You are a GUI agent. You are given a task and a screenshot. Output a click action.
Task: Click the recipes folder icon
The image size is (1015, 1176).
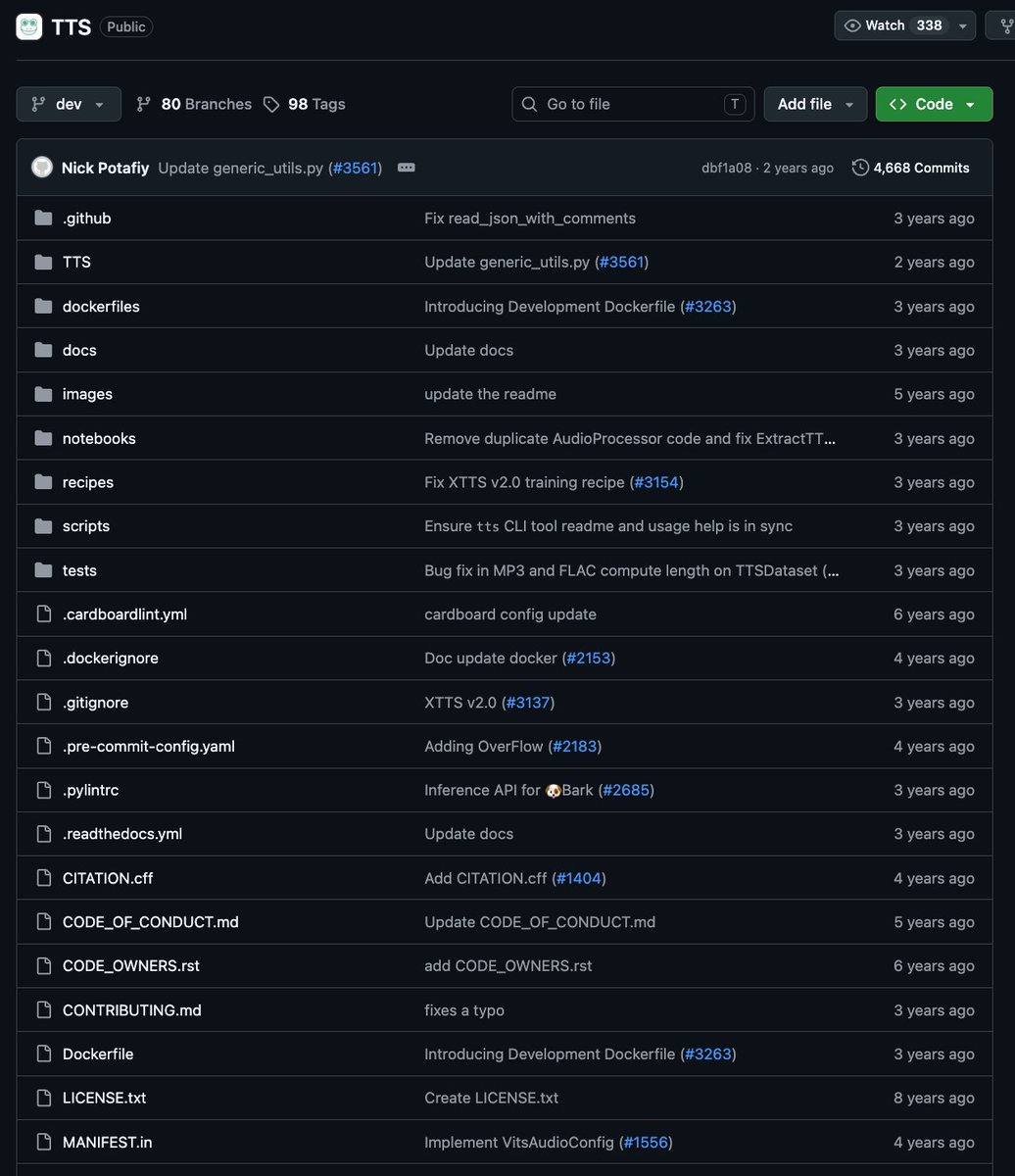click(43, 482)
